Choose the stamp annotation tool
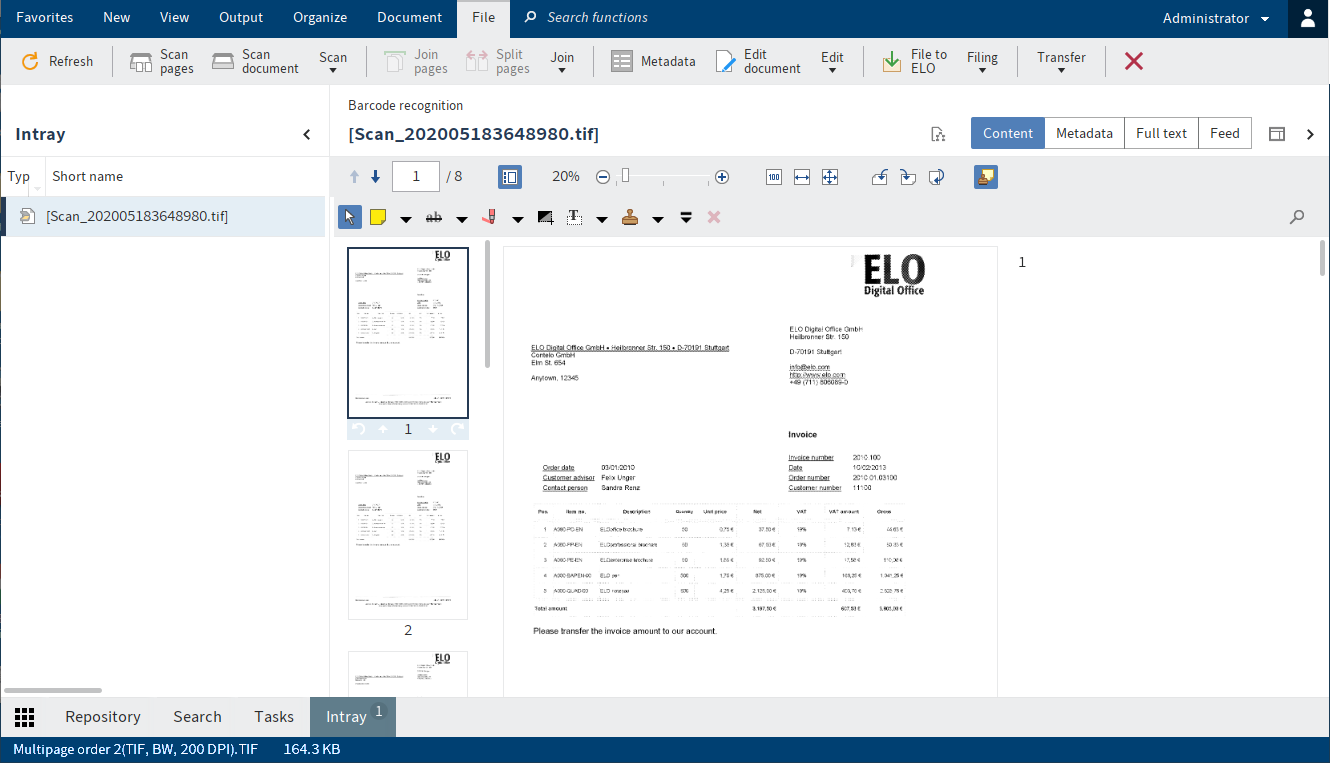1330x763 pixels. pos(629,217)
